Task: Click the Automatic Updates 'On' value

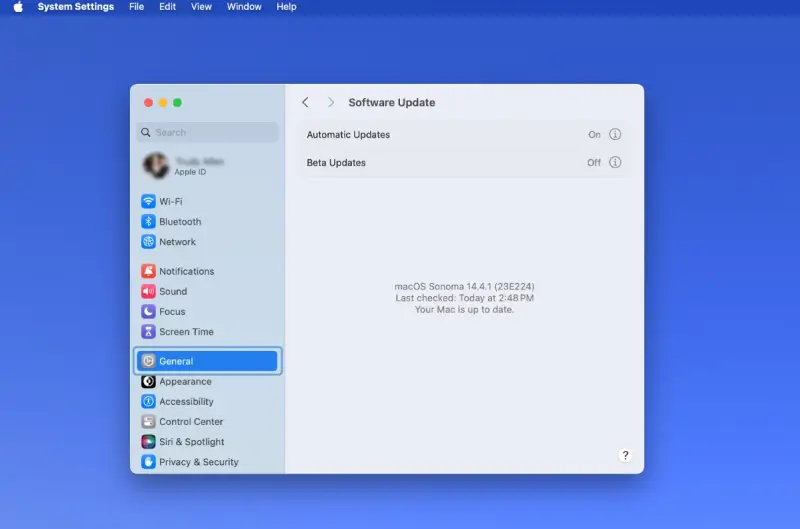Action: point(594,135)
